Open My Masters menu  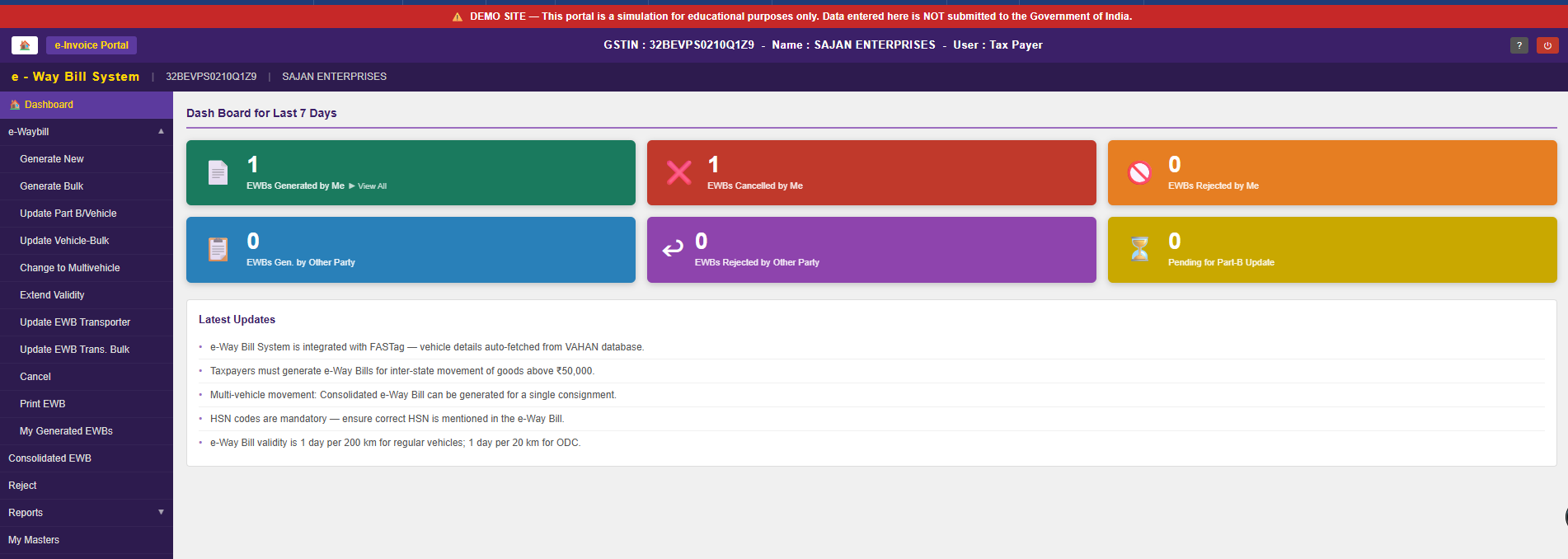(x=87, y=540)
